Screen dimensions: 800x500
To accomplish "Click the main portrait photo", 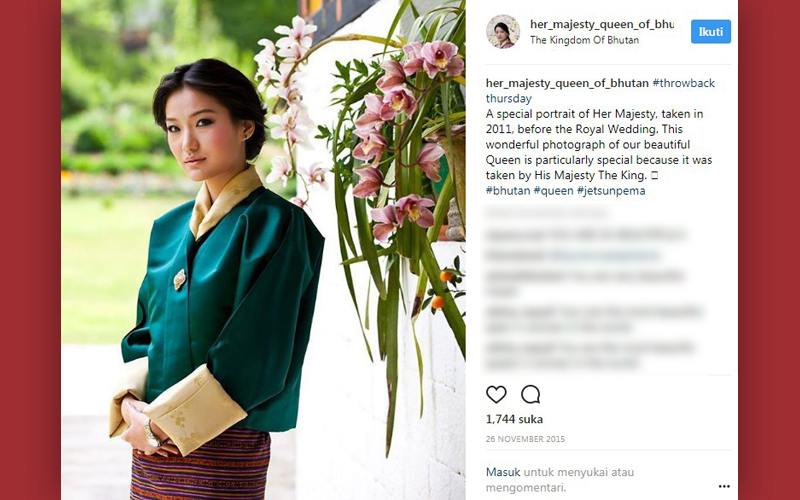I will pos(263,250).
